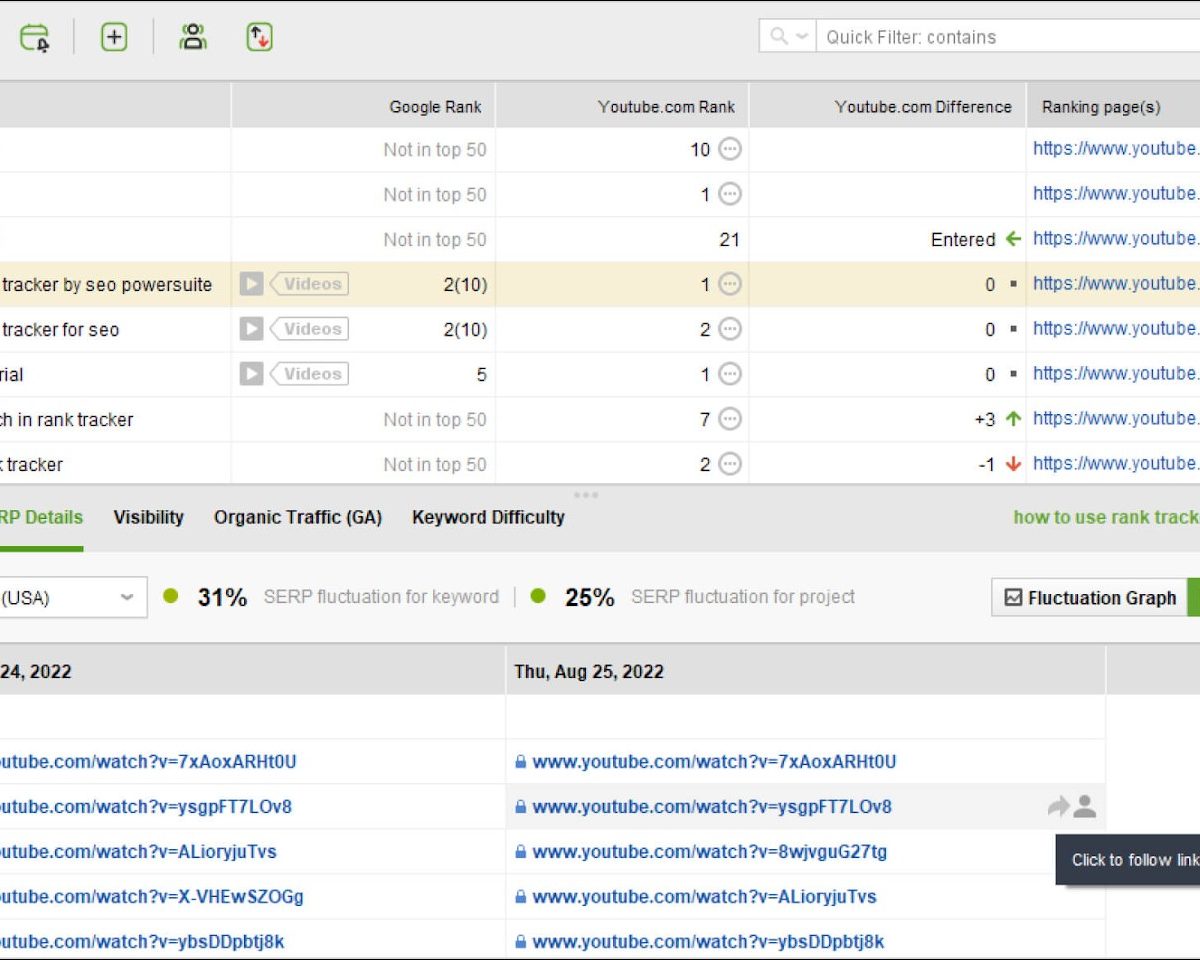This screenshot has width=1200, height=960.
Task: Click the up/down arrows rank update icon
Action: 260,38
